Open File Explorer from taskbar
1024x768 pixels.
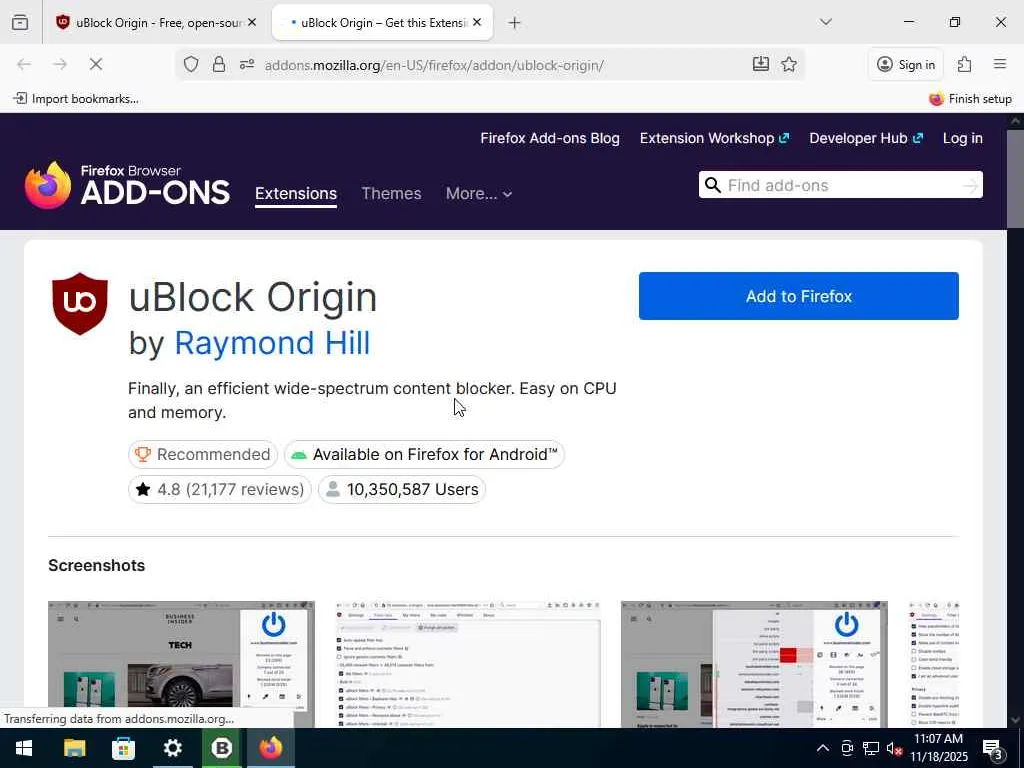point(74,748)
